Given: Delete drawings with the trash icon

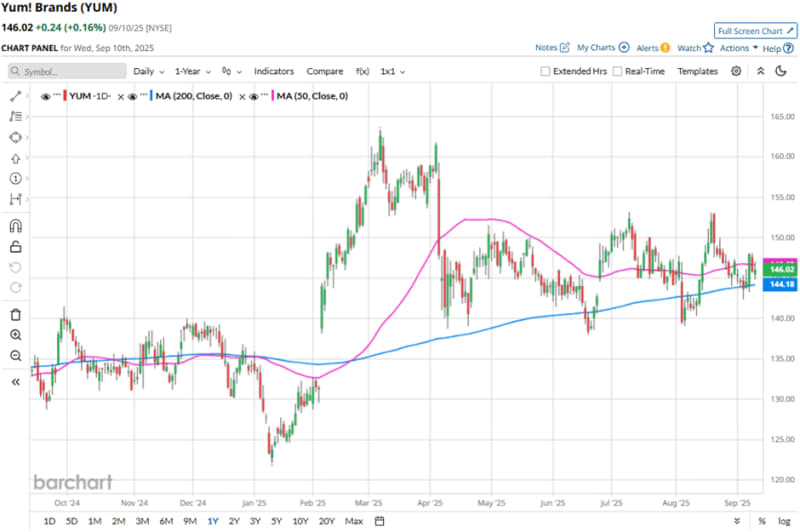Looking at the screenshot, I should click(16, 314).
